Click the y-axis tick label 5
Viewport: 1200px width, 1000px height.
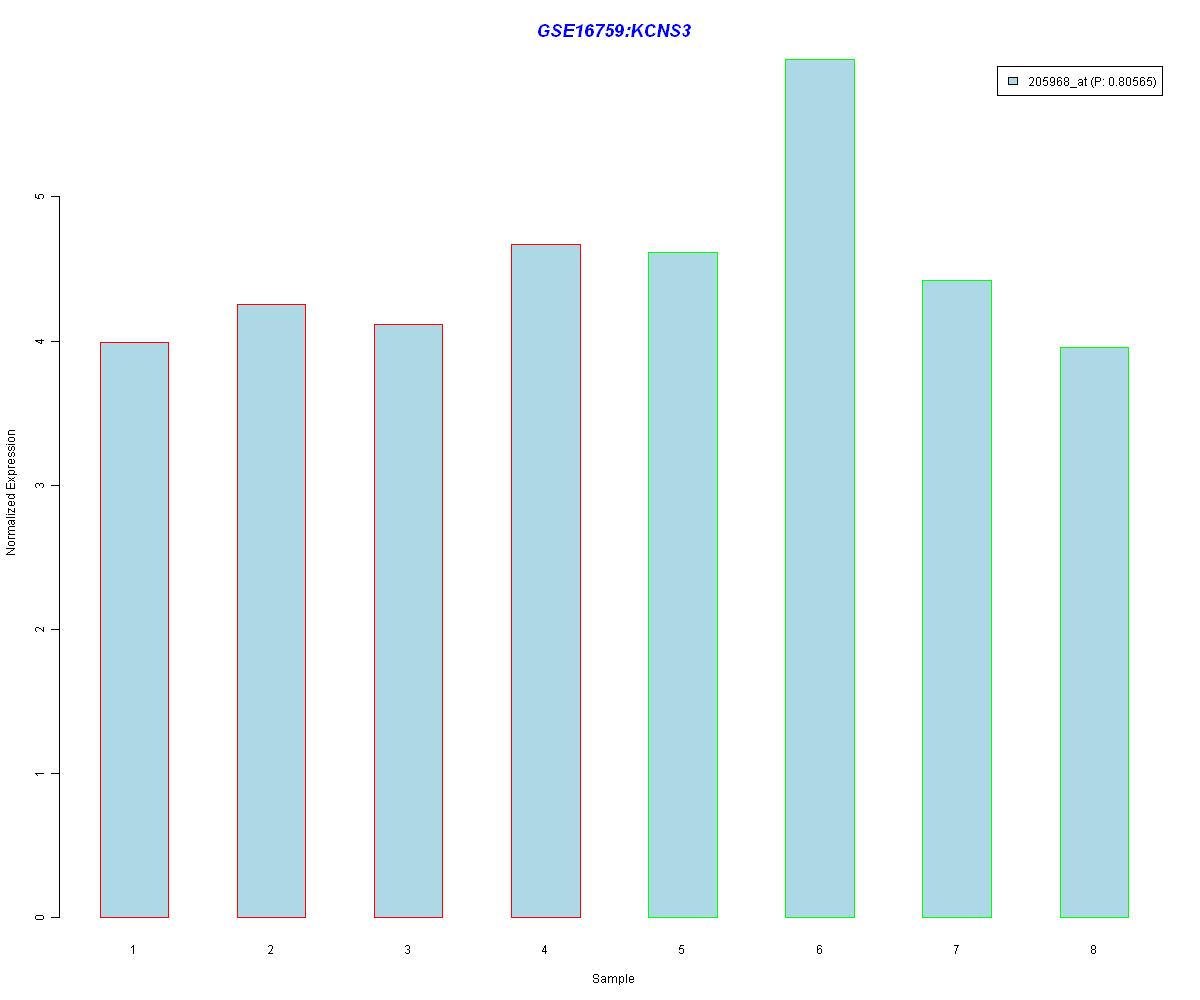click(x=41, y=197)
